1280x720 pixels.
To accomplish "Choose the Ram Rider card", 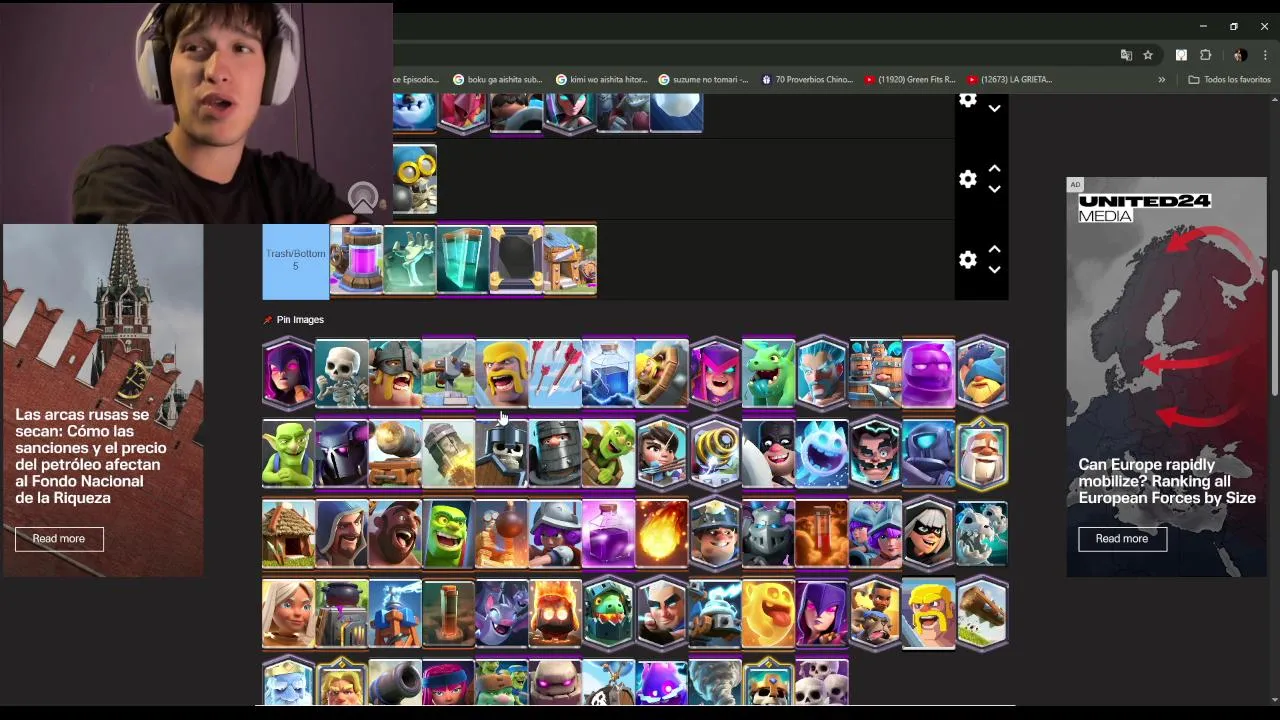I will coord(875,613).
